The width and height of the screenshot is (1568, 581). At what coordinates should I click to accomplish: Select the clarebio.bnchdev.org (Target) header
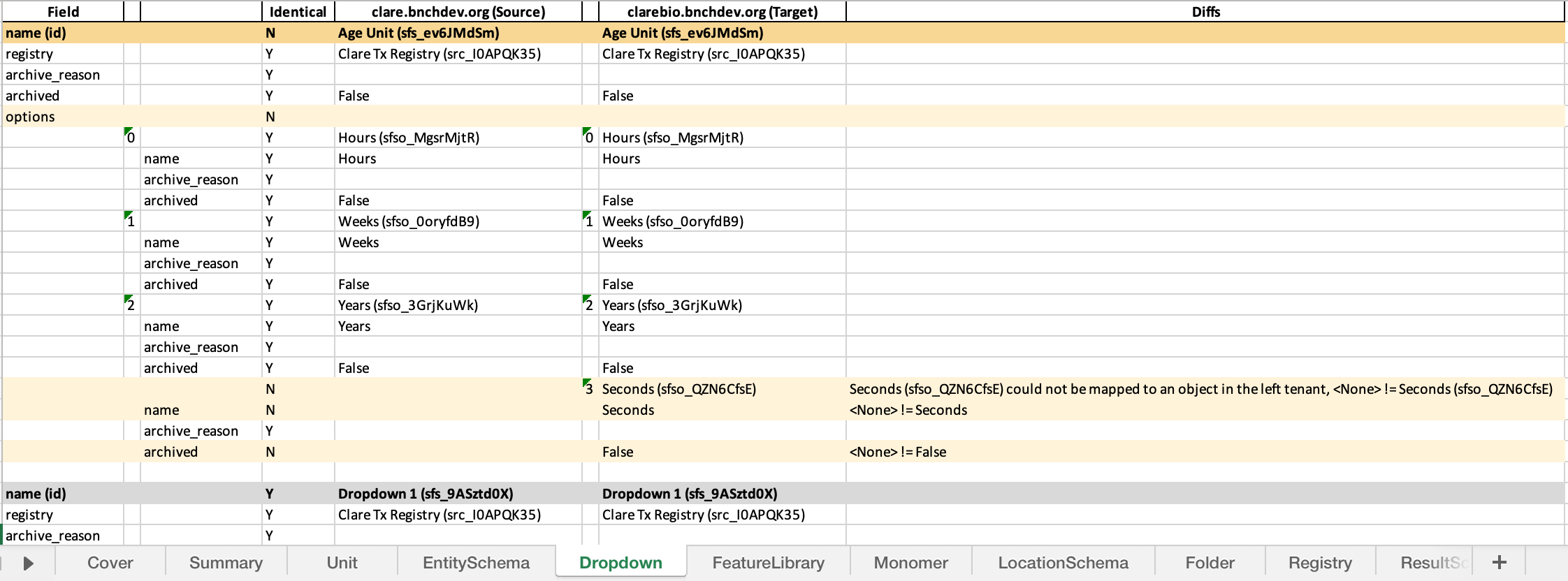point(722,12)
